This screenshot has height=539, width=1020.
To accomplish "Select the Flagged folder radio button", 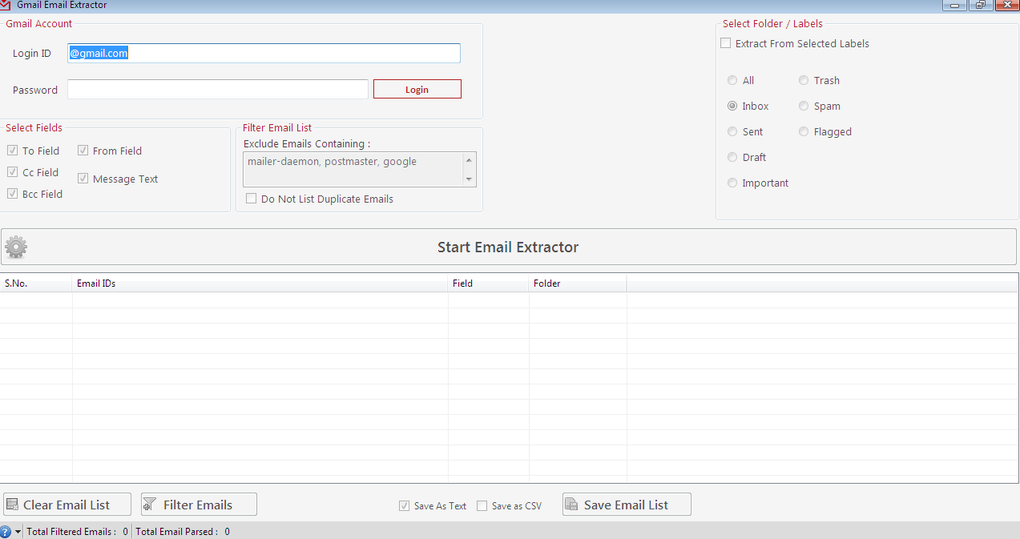I will [804, 131].
